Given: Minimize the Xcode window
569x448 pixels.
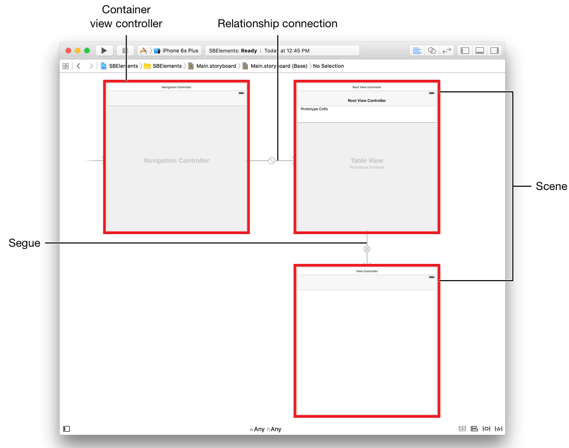Looking at the screenshot, I should (x=78, y=50).
